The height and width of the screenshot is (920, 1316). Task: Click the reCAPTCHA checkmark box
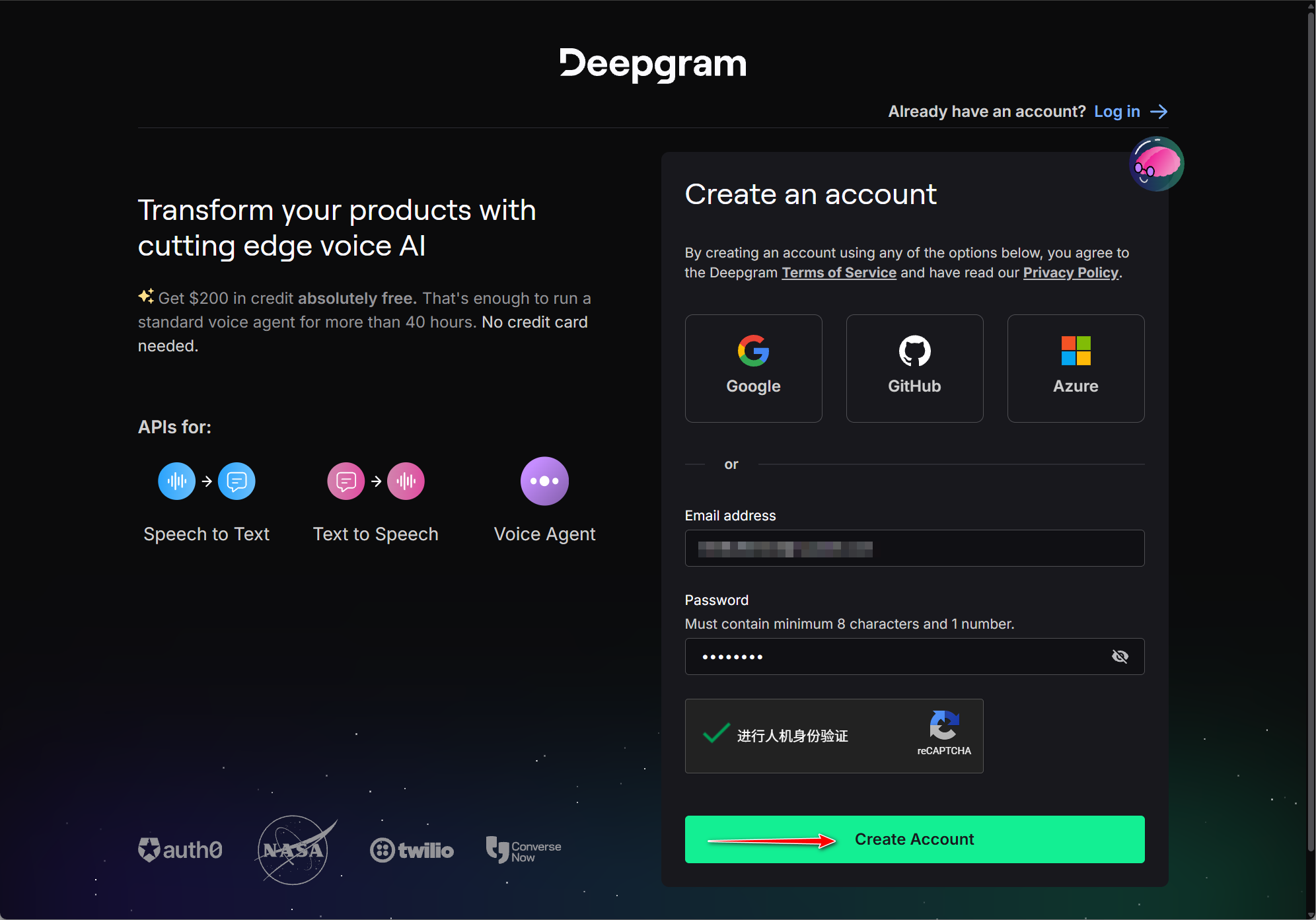point(716,734)
